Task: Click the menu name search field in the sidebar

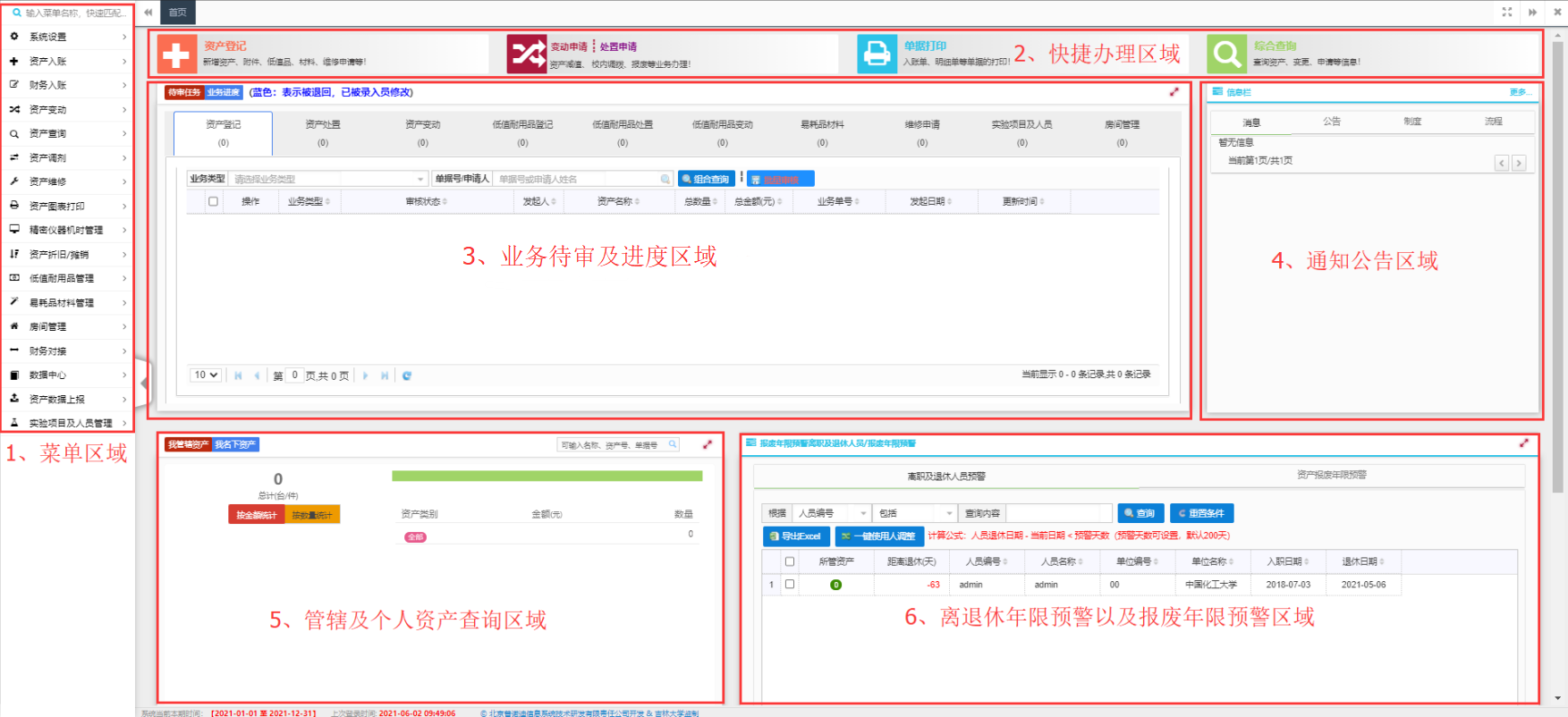Action: click(x=73, y=13)
